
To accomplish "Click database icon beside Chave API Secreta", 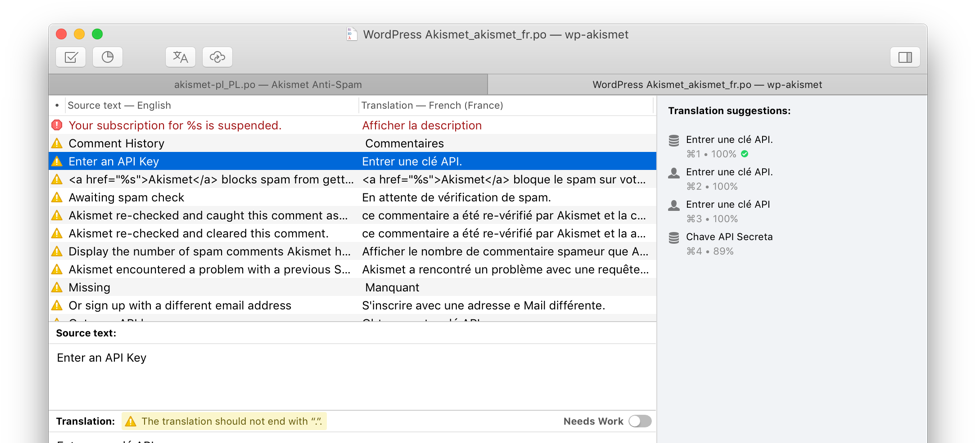I will tap(673, 238).
